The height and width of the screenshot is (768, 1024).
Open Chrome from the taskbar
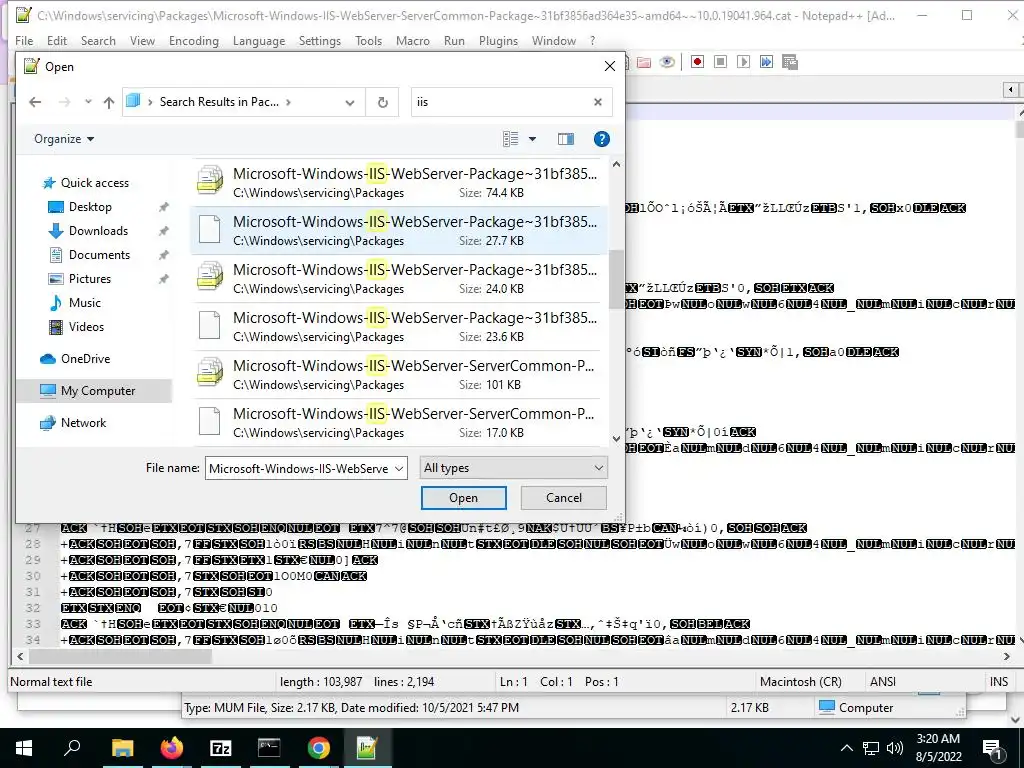click(x=319, y=748)
